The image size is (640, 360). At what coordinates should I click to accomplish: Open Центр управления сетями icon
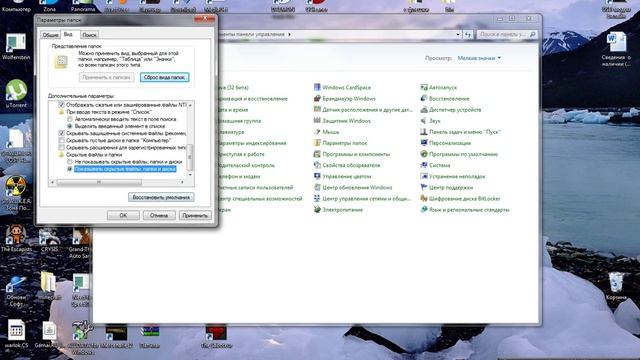click(x=317, y=198)
